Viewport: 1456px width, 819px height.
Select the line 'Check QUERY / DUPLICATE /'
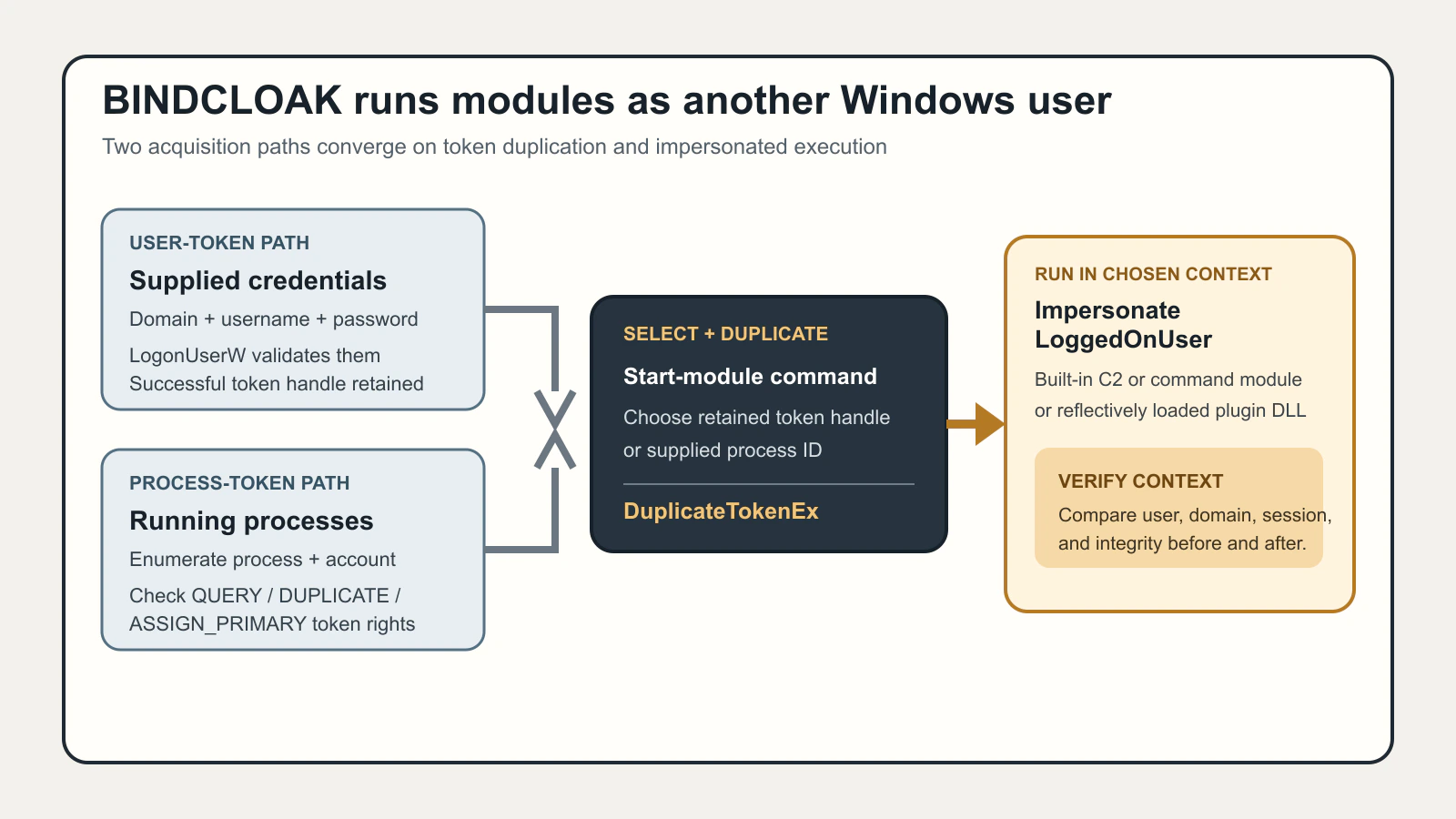click(265, 596)
